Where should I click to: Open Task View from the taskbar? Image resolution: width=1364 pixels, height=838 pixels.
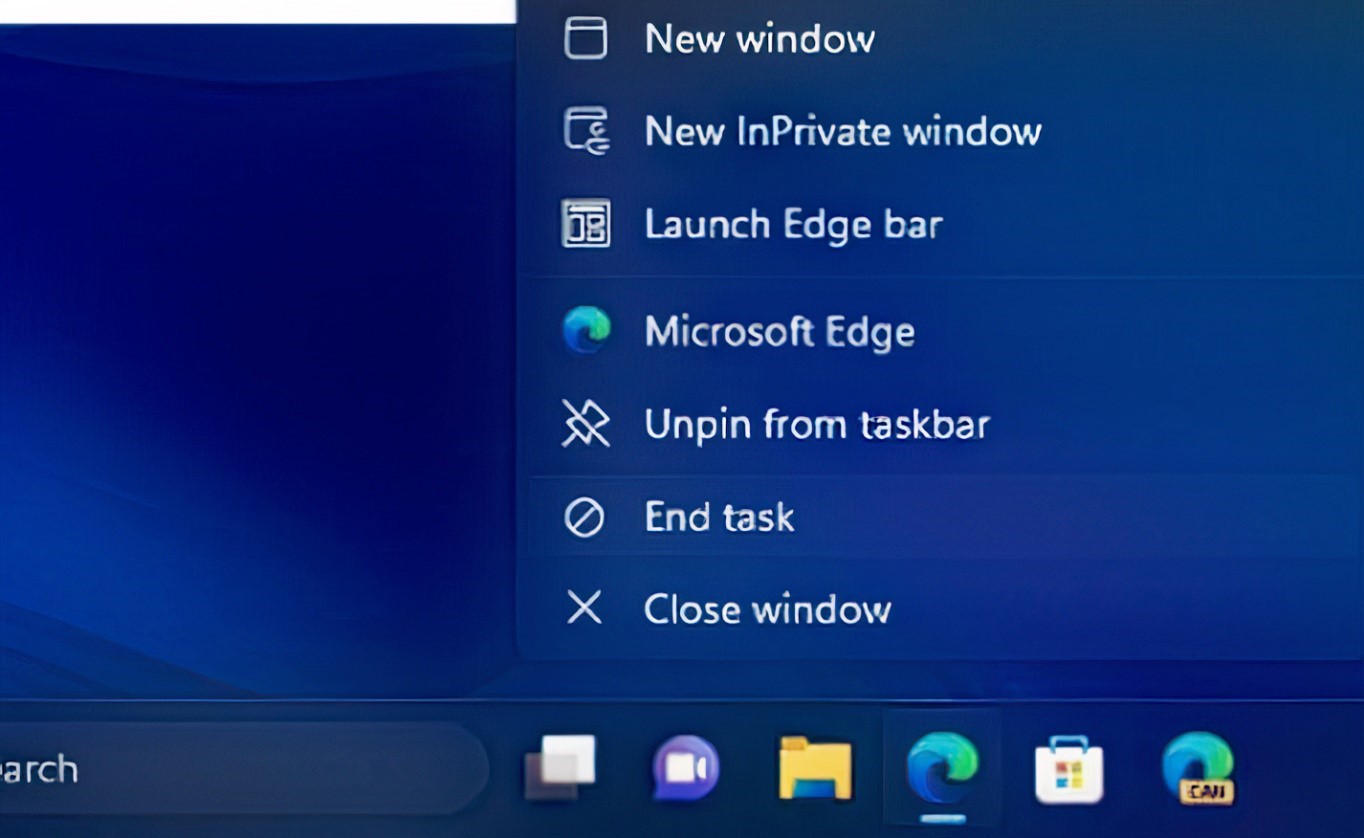point(560,768)
